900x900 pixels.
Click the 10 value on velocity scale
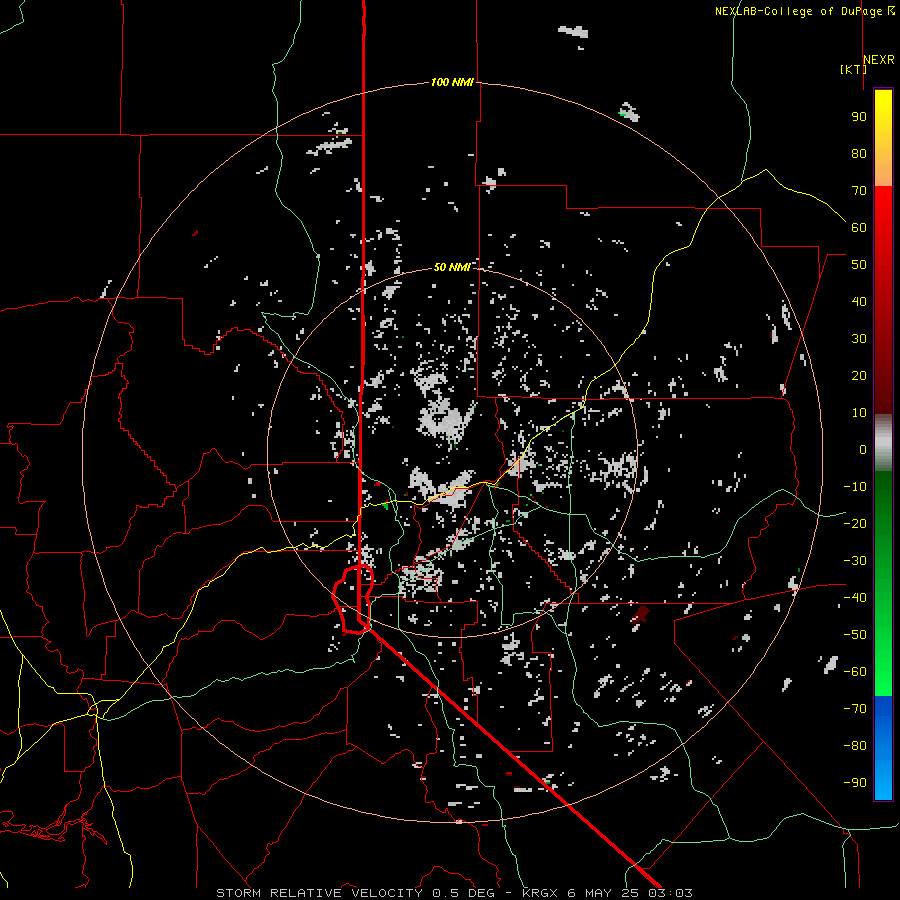tap(859, 413)
